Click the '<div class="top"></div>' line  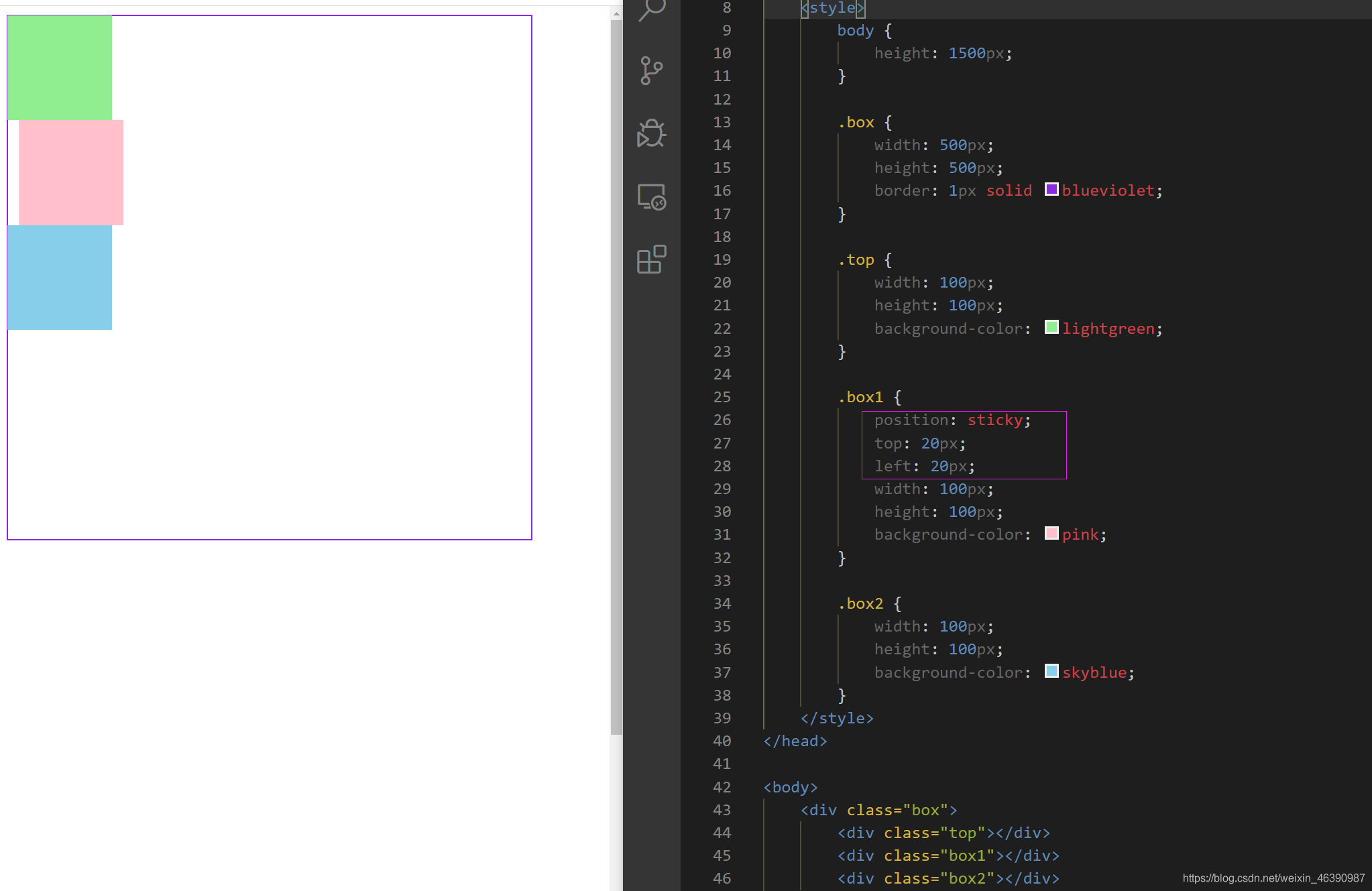coord(944,833)
